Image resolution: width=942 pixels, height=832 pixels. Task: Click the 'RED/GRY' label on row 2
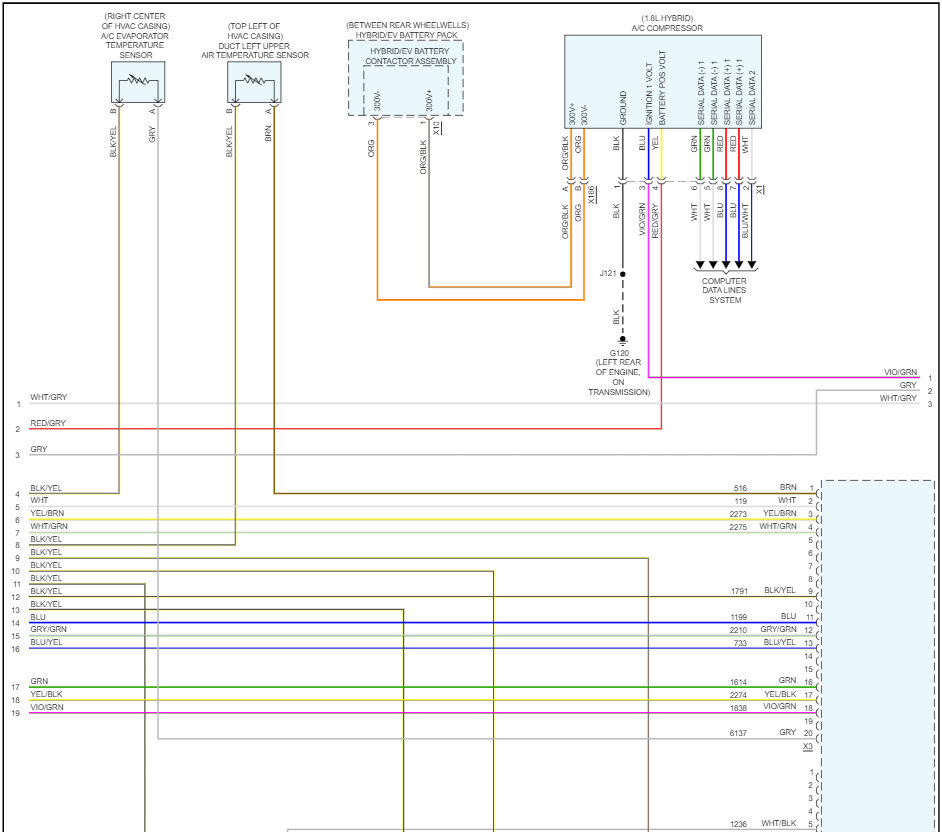(x=48, y=423)
